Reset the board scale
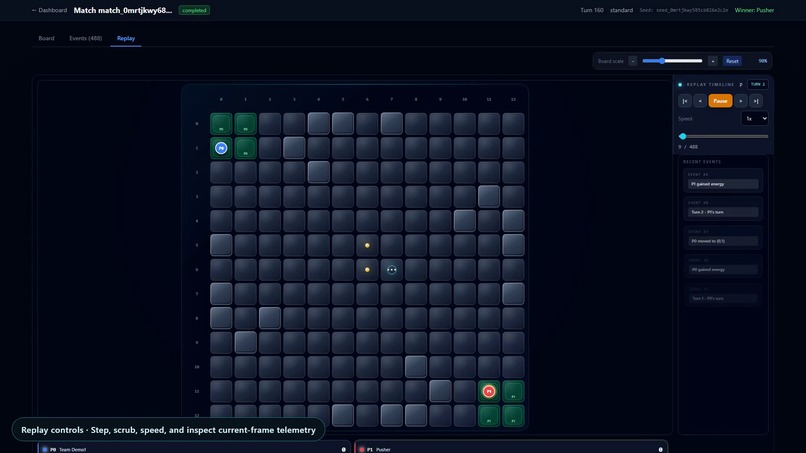 coord(732,61)
